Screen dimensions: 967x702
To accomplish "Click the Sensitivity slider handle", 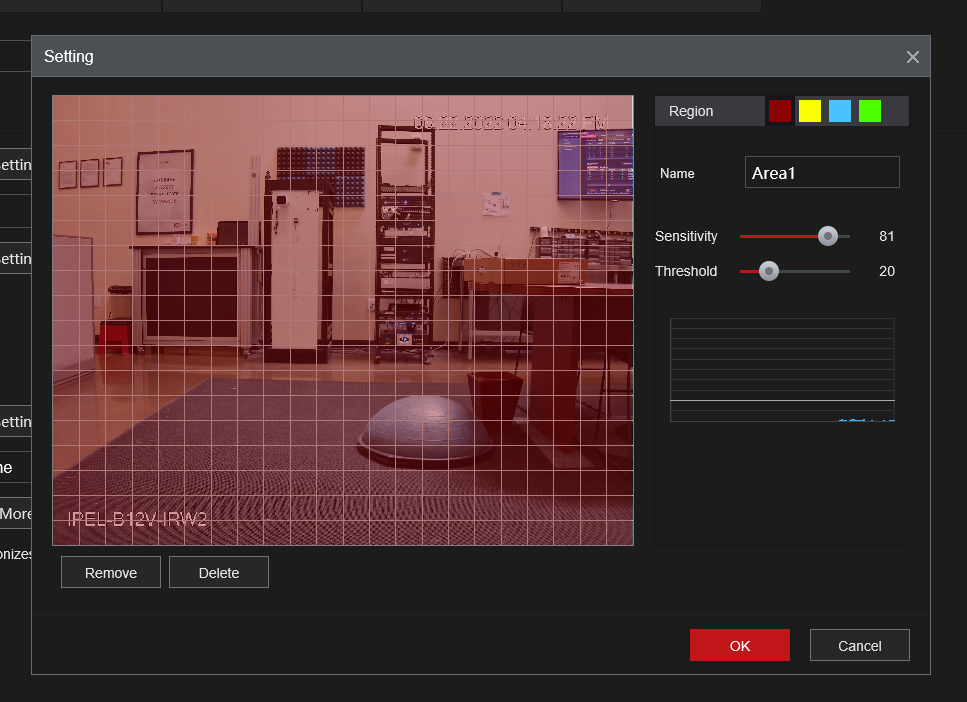I will pyautogui.click(x=827, y=236).
